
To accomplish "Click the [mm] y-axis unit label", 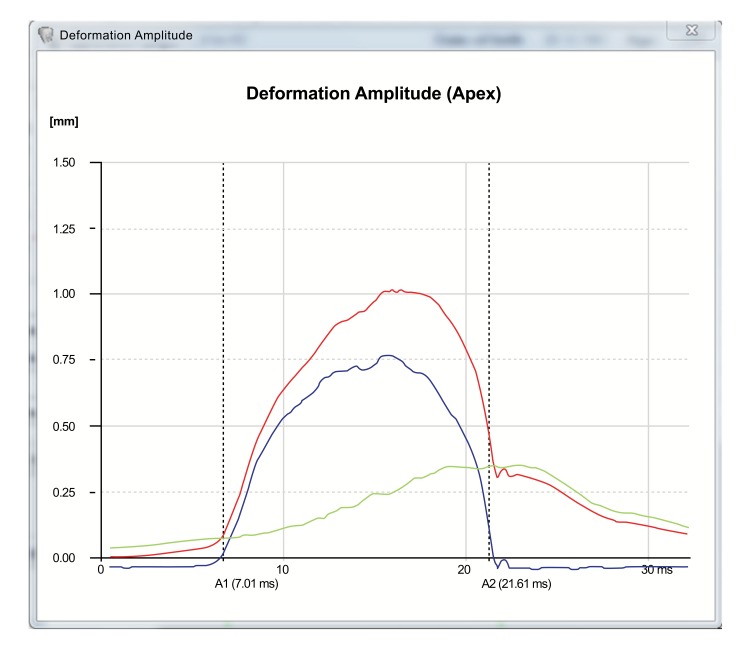I will click(64, 121).
